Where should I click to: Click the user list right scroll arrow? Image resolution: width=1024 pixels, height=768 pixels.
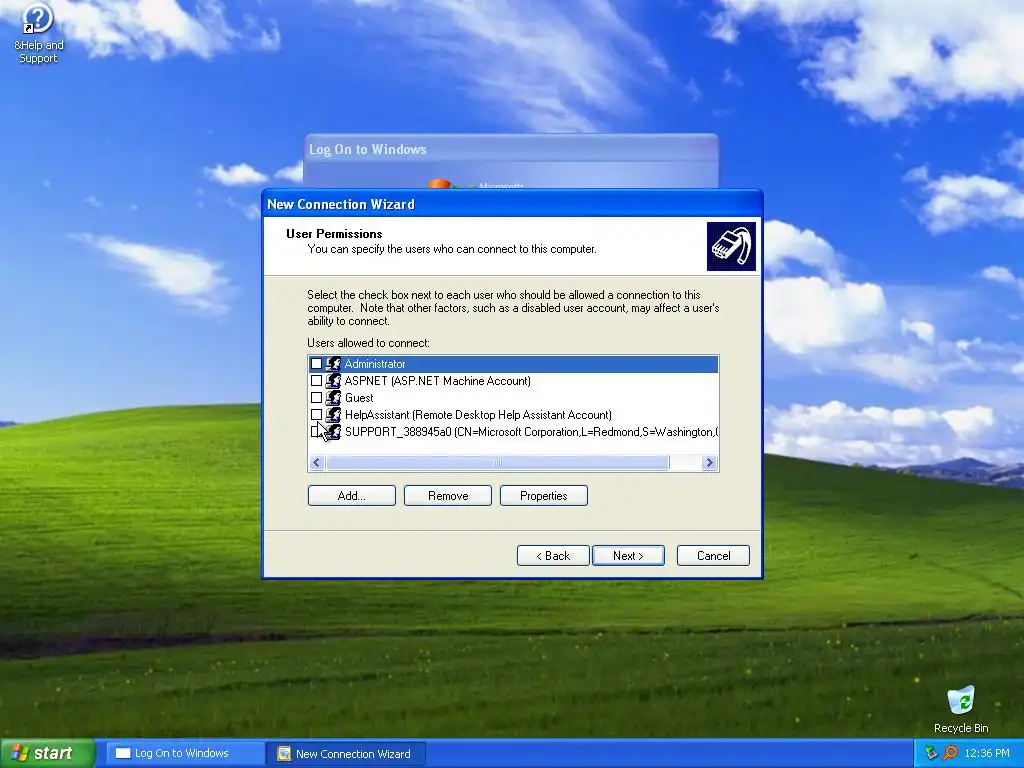click(x=709, y=463)
